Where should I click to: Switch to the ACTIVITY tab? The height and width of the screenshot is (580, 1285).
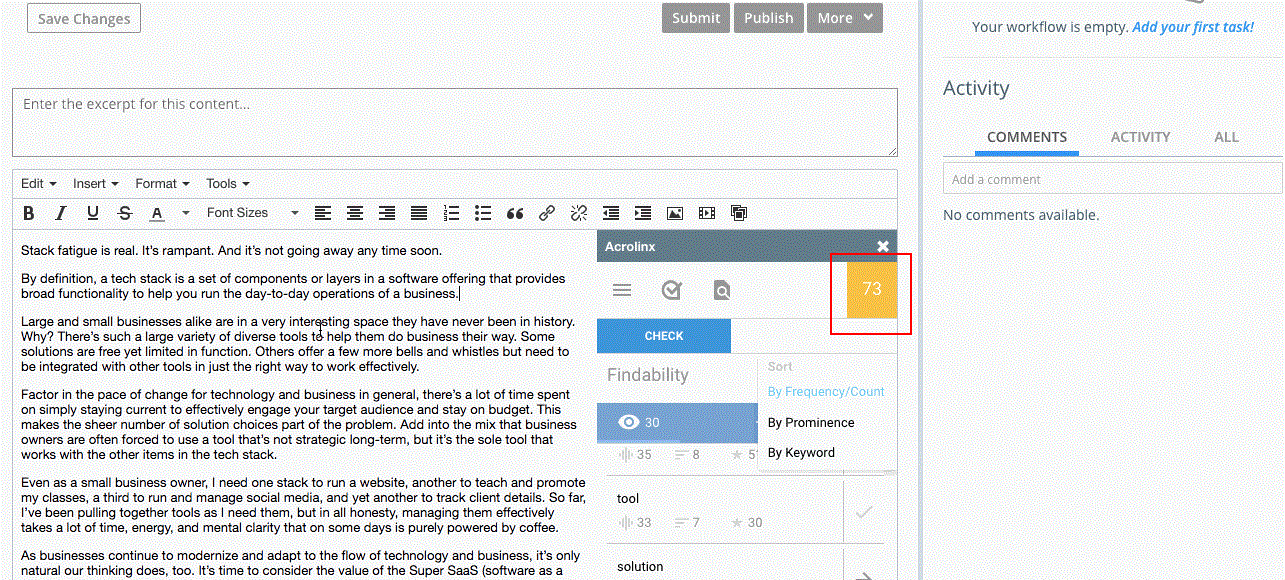pyautogui.click(x=1140, y=137)
